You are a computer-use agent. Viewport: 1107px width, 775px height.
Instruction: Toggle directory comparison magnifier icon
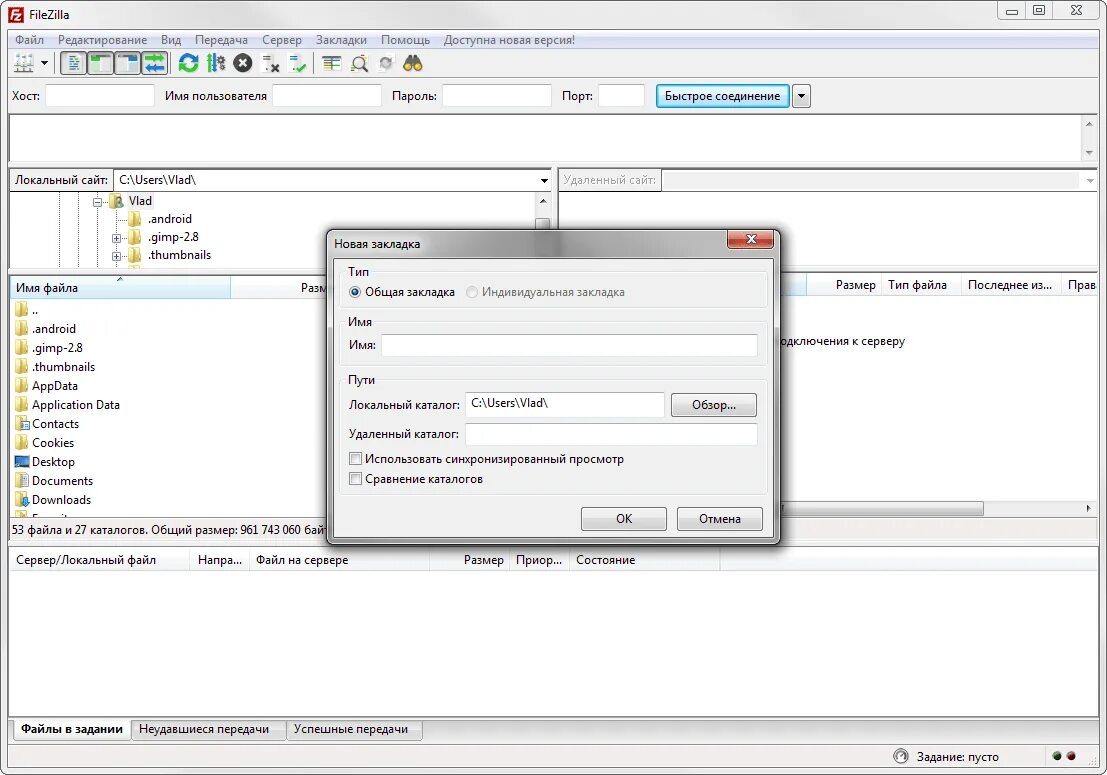359,64
